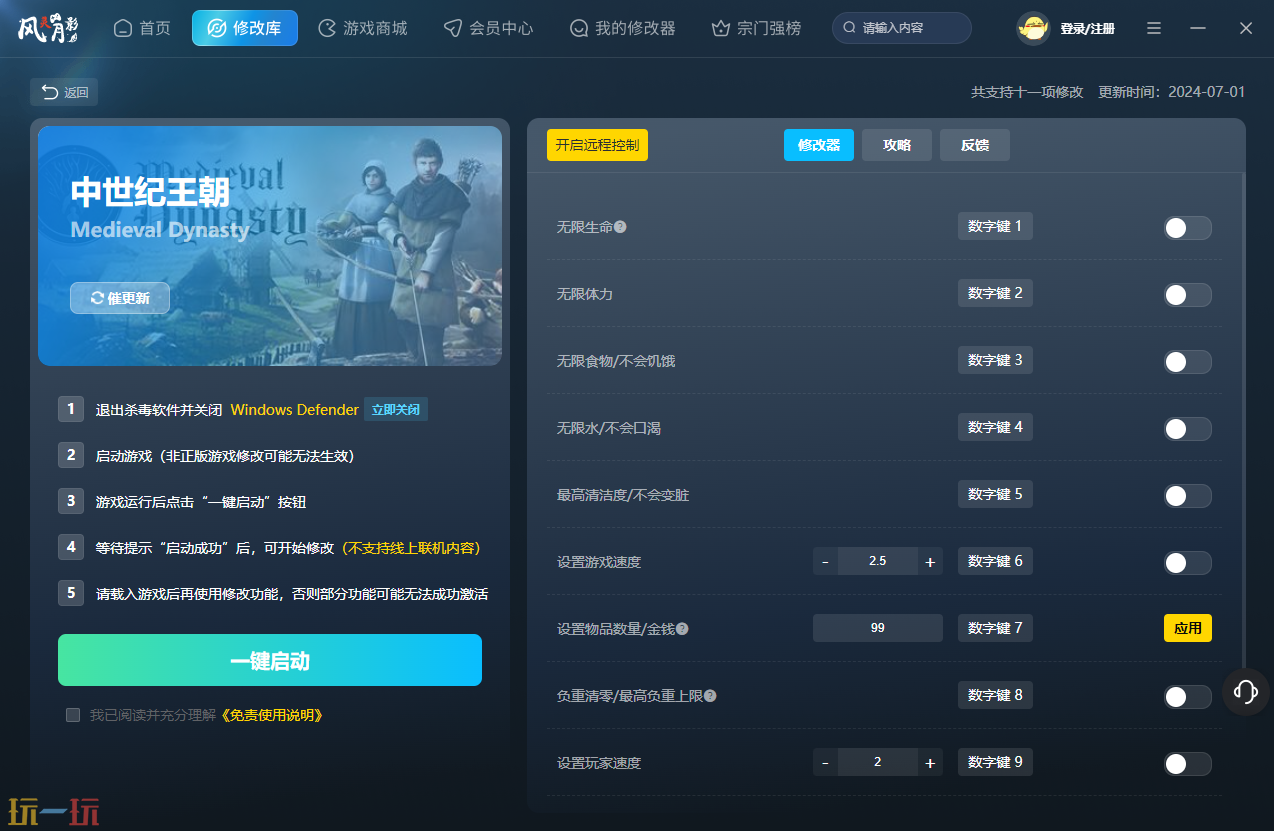Decrease player speed with minus button
Viewport: 1274px width, 831px height.
point(825,763)
